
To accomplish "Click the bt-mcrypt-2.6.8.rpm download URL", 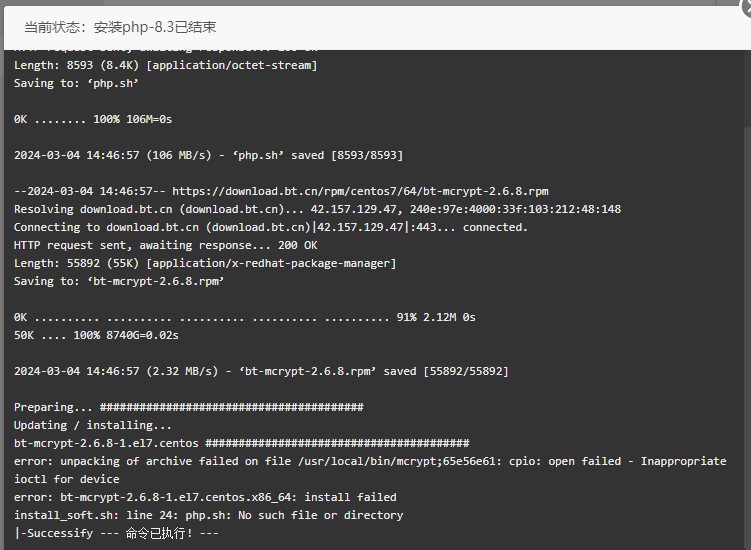I will (360, 192).
